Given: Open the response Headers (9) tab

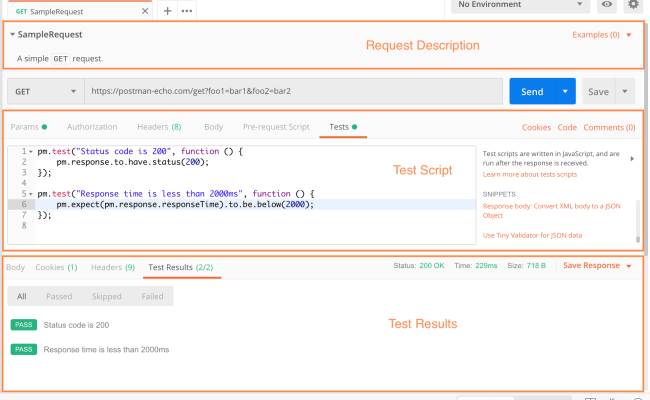Looking at the screenshot, I should (113, 267).
